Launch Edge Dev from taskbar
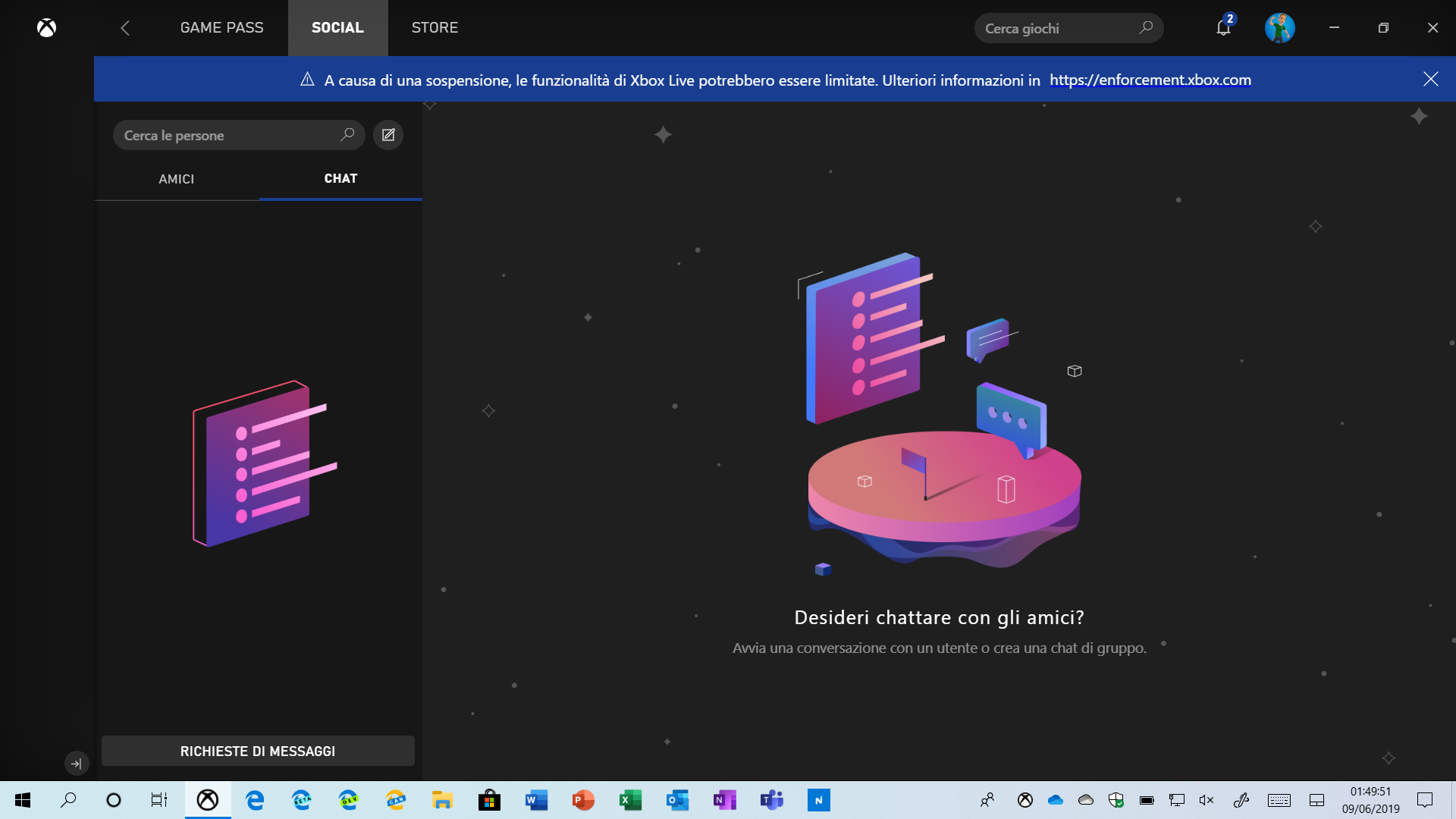 click(349, 800)
